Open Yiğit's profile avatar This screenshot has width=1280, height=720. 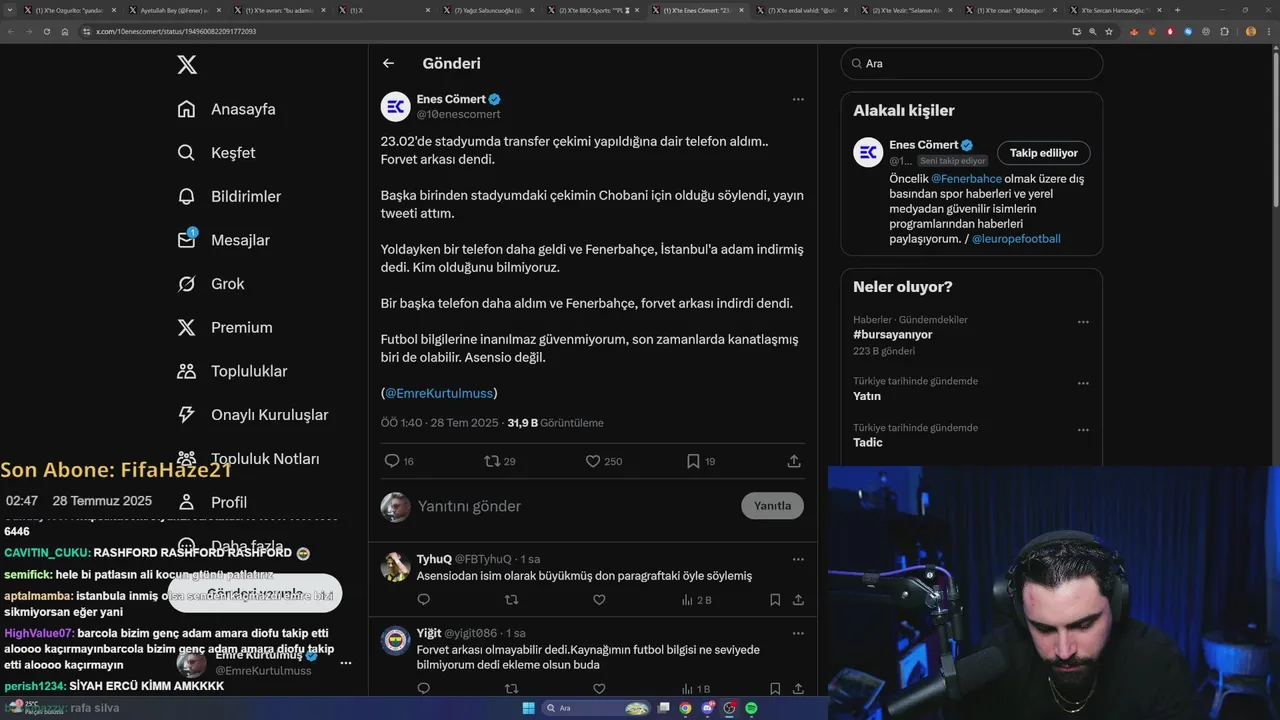(396, 640)
